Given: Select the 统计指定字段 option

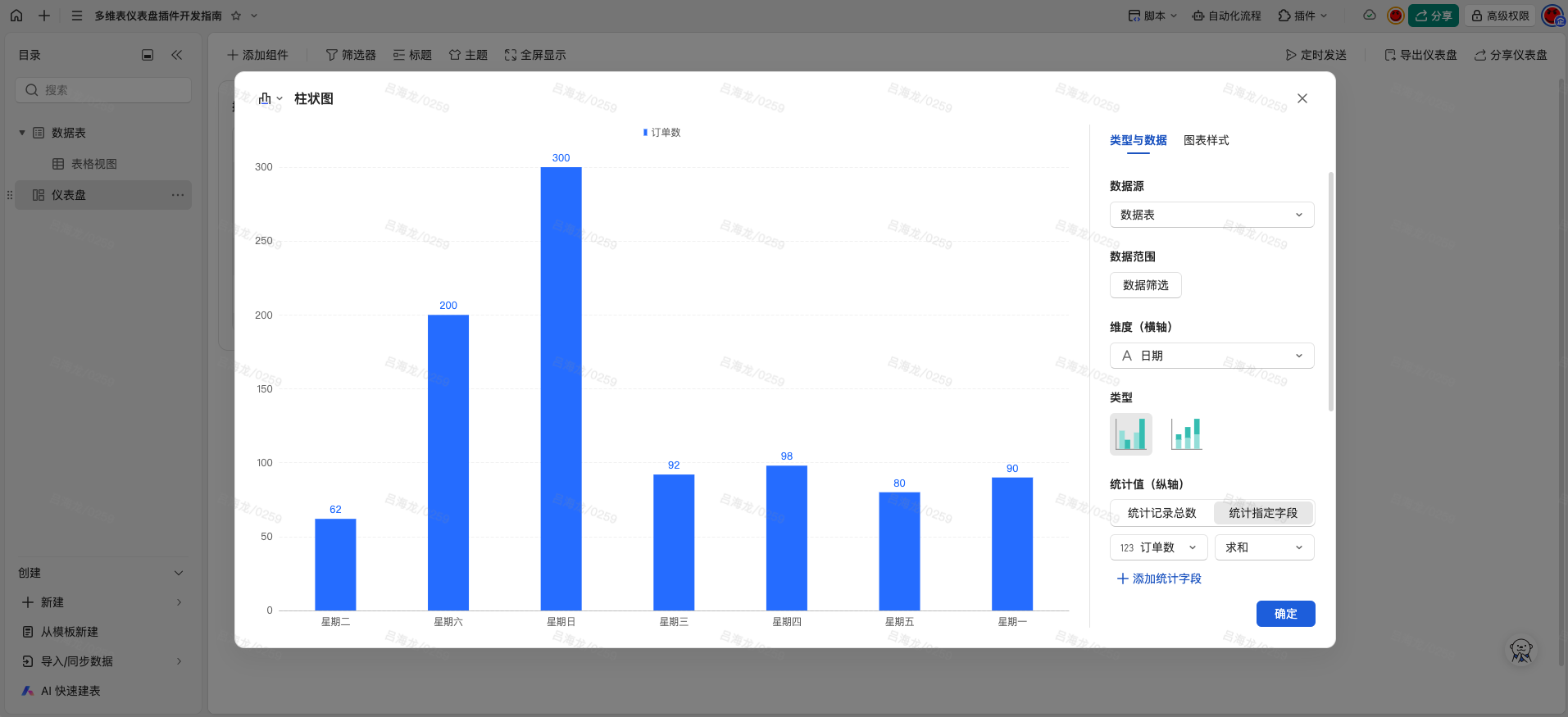Looking at the screenshot, I should 1262,513.
